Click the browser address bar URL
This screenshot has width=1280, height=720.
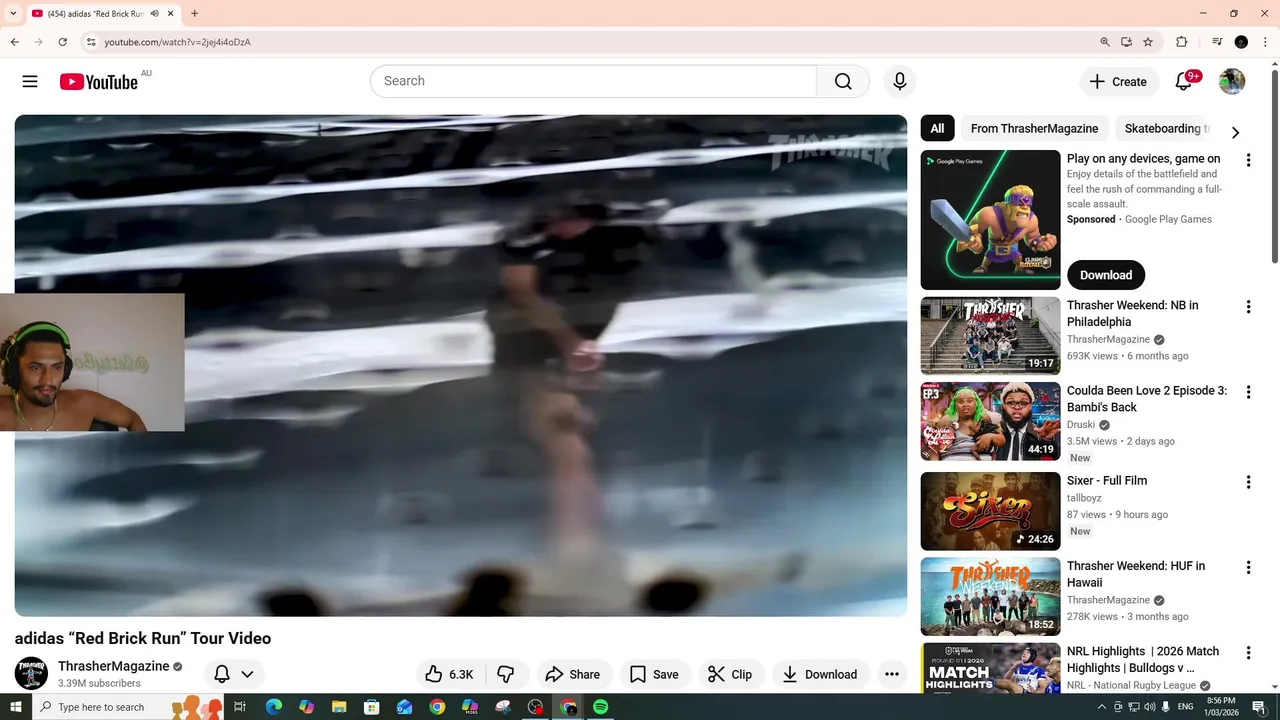178,42
